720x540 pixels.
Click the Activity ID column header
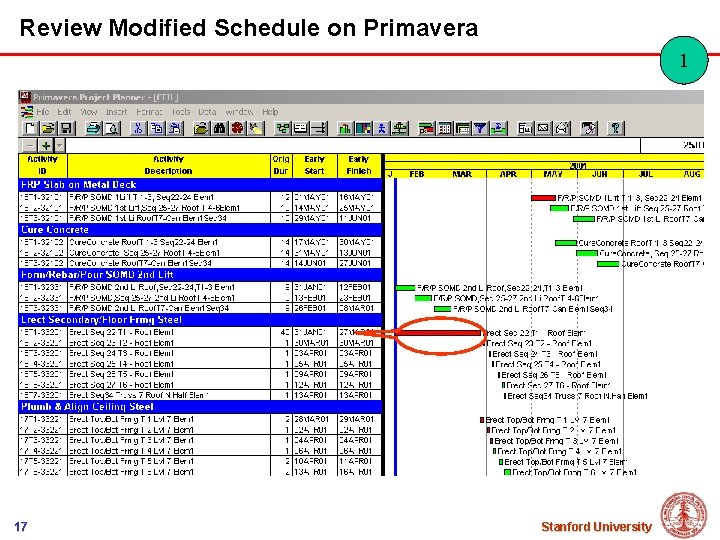43,165
